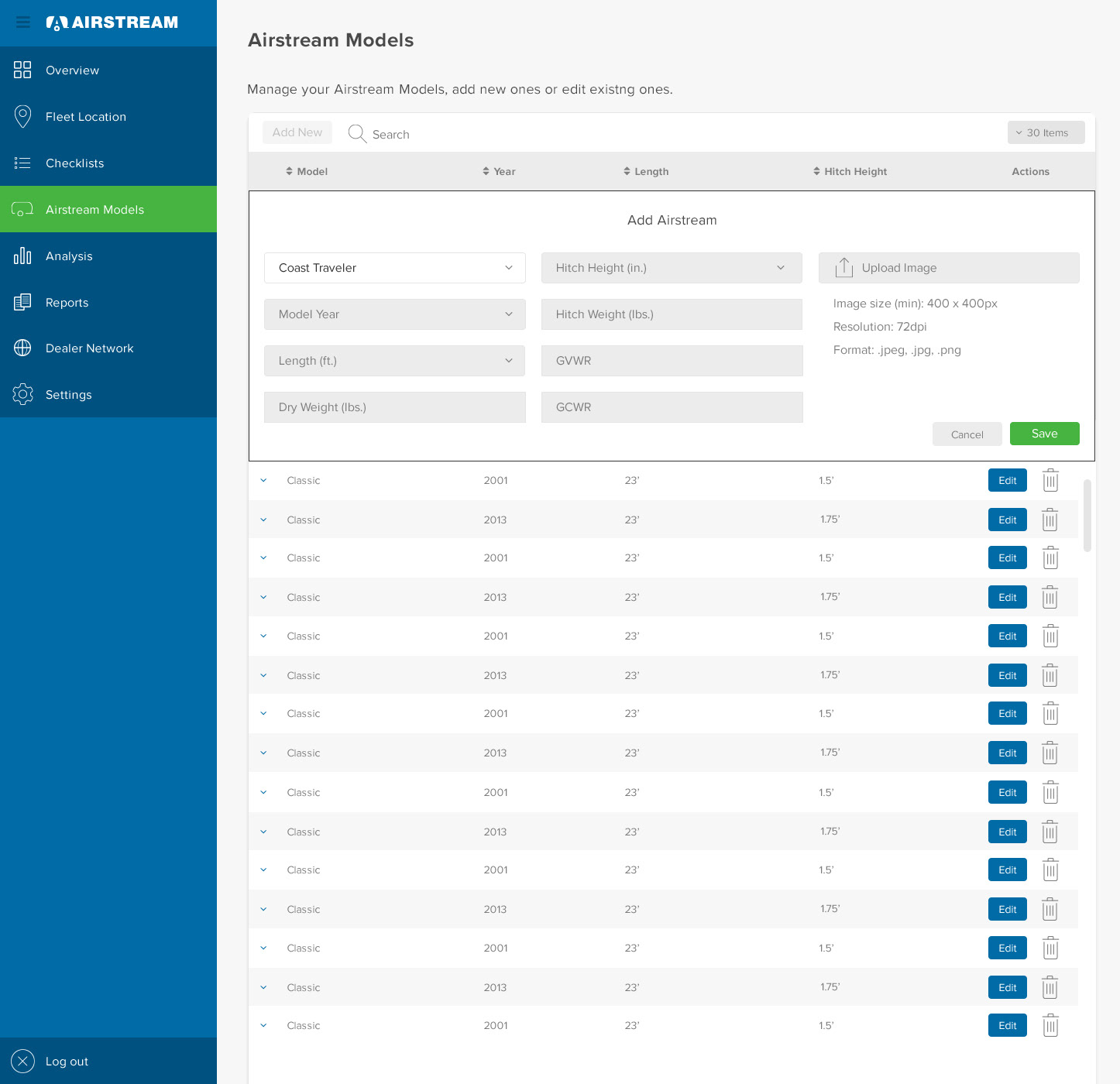Open the Length (ft.) dropdown
The width and height of the screenshot is (1120, 1084).
[395, 361]
